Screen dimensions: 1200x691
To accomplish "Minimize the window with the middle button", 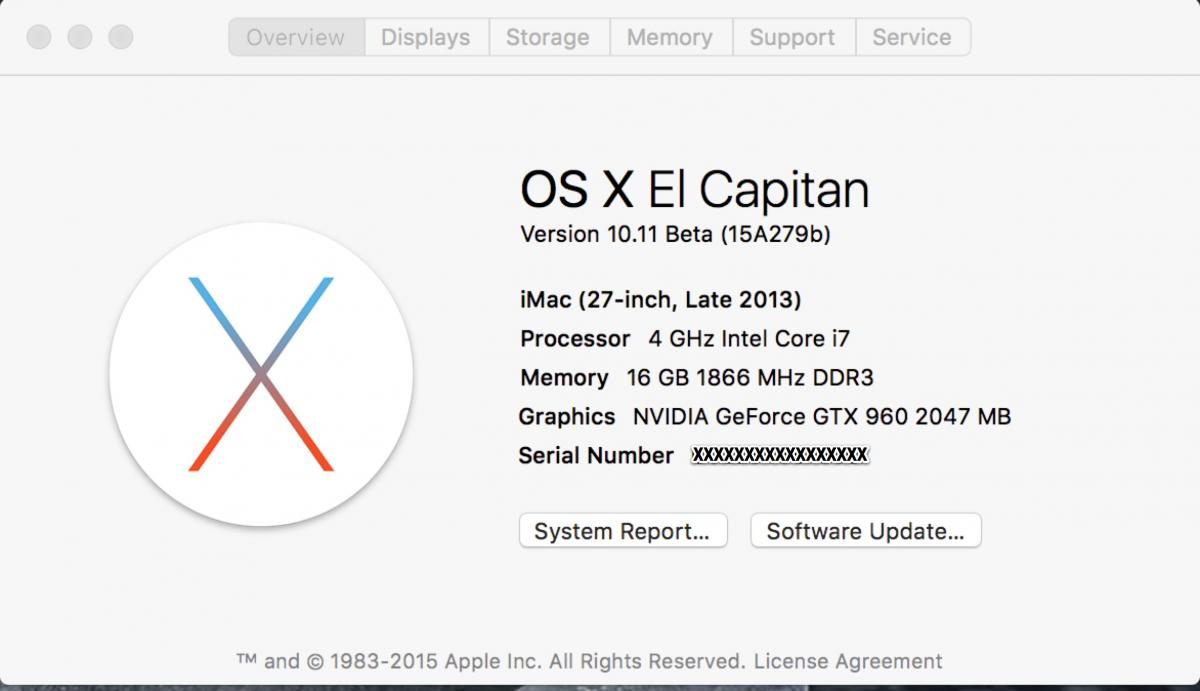I will 80,38.
